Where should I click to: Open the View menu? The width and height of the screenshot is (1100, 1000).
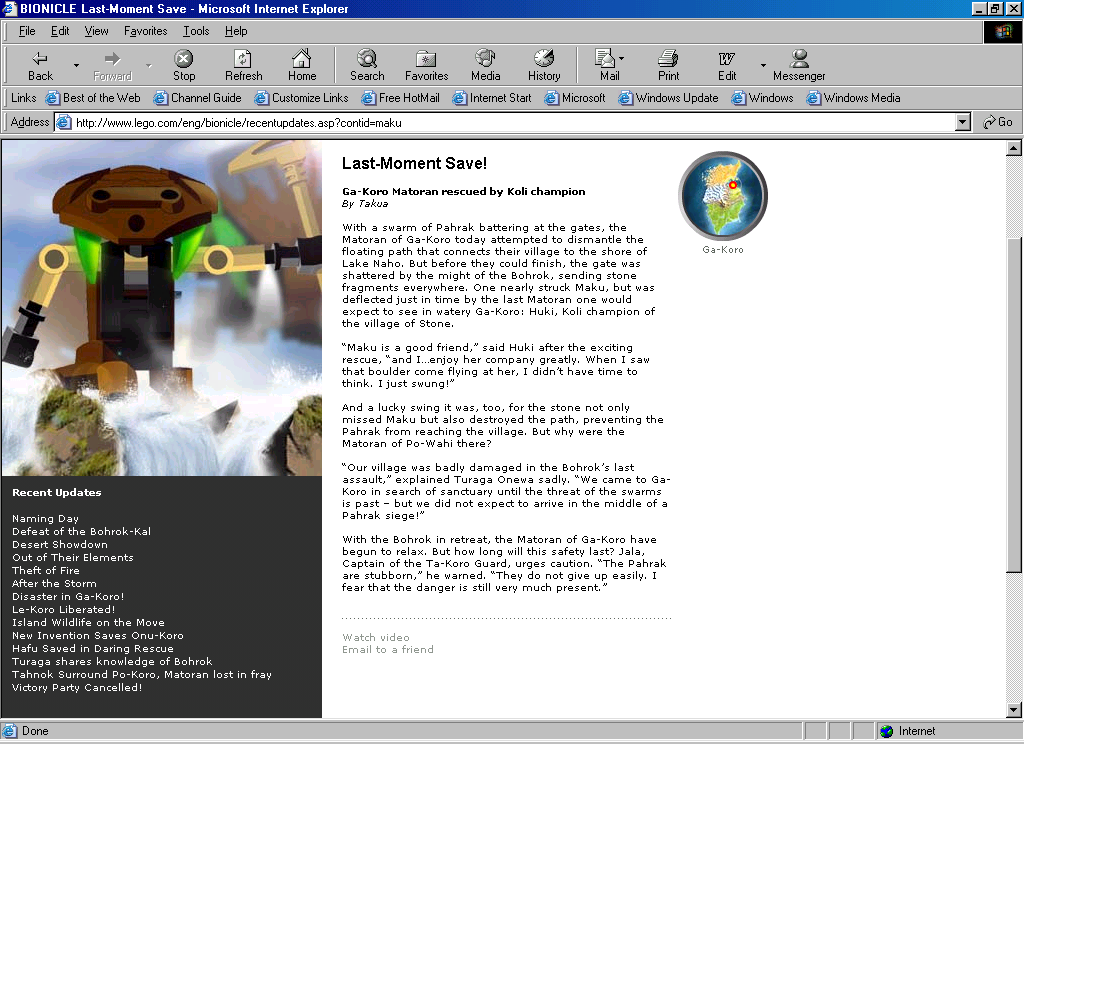click(96, 31)
